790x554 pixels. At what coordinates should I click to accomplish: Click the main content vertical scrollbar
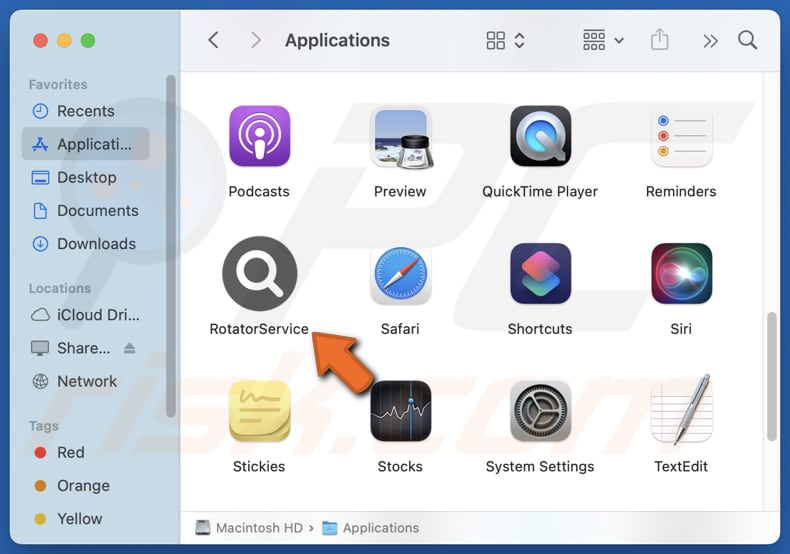tap(772, 377)
